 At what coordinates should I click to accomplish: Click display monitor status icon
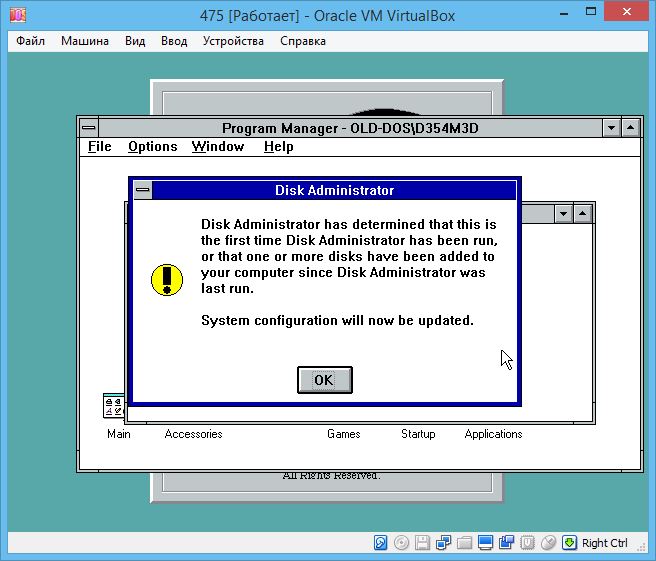click(x=485, y=543)
